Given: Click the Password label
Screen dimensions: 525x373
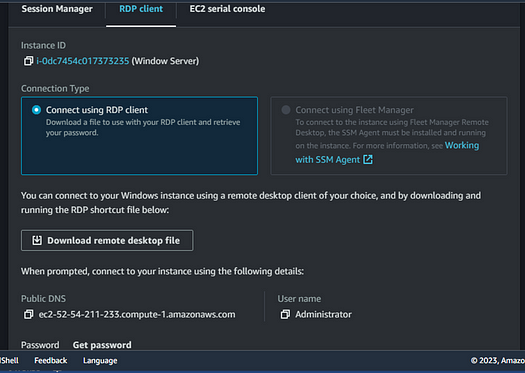Looking at the screenshot, I should tap(40, 345).
